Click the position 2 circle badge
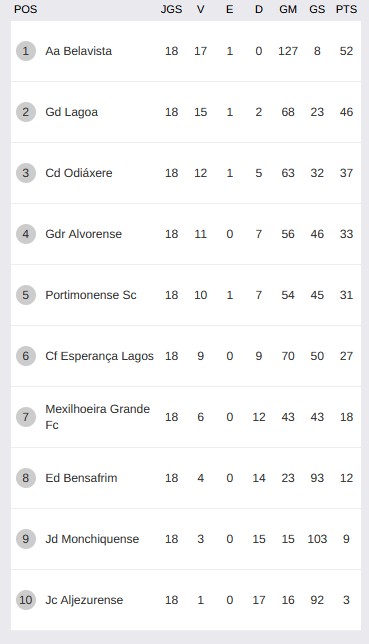 point(26,112)
